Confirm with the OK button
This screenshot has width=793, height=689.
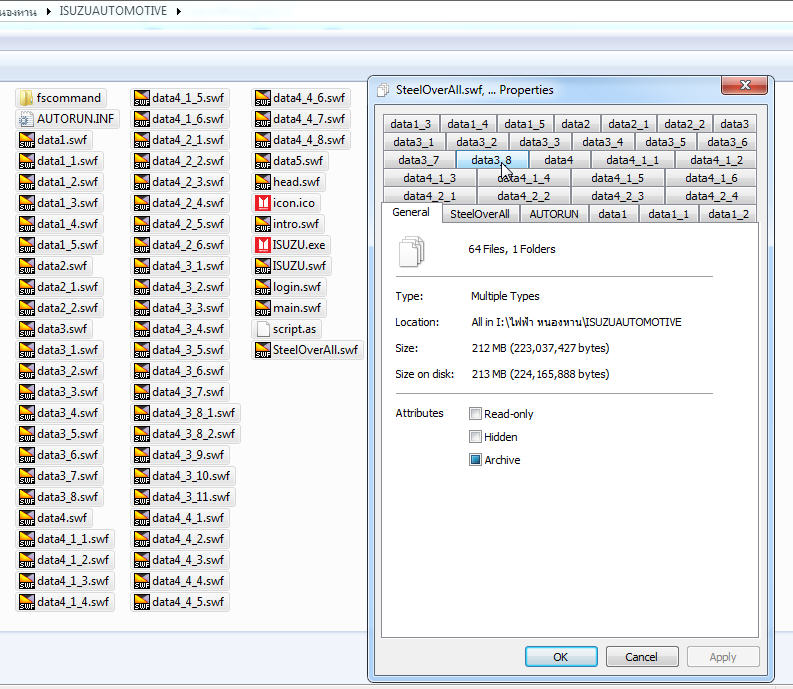coord(561,657)
